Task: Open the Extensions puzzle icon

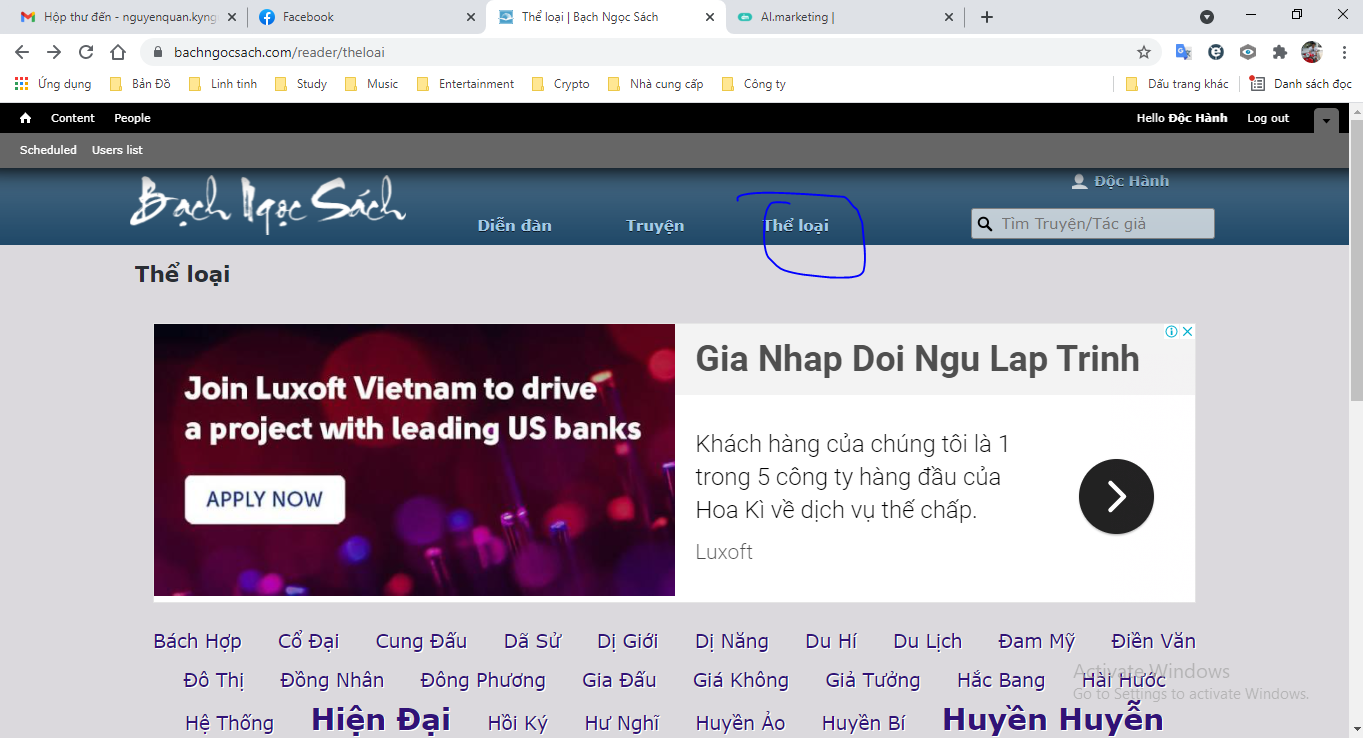Action: [1279, 52]
